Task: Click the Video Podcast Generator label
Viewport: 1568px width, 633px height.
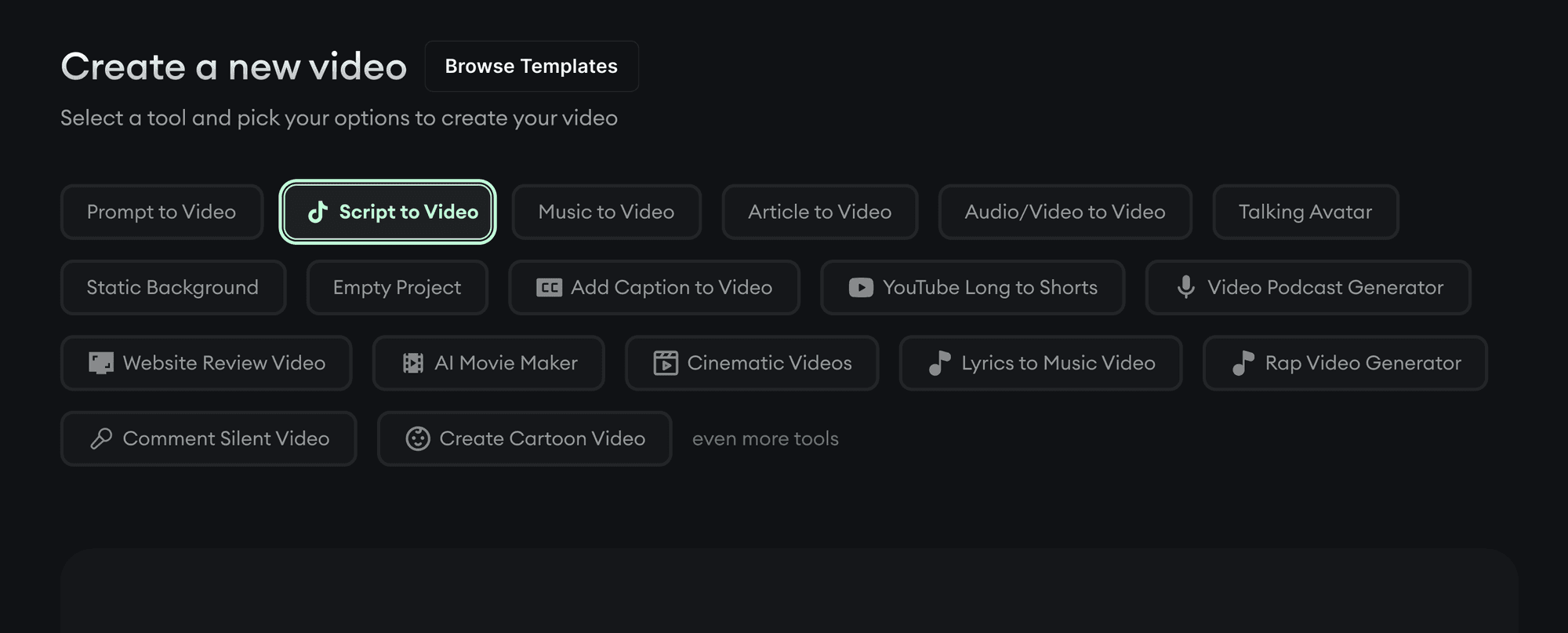Action: pyautogui.click(x=1325, y=288)
